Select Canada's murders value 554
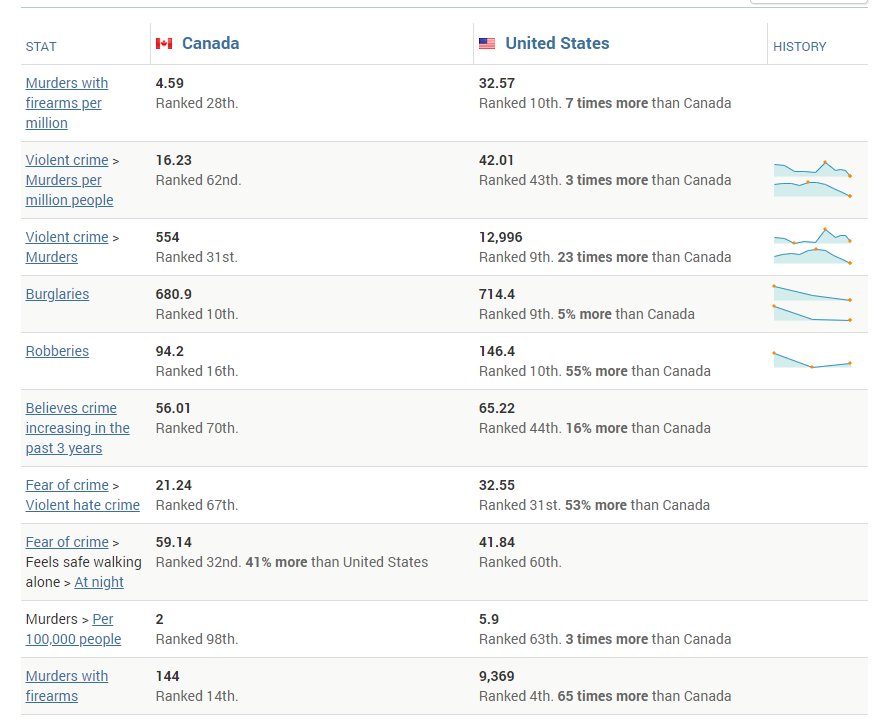 coord(167,237)
